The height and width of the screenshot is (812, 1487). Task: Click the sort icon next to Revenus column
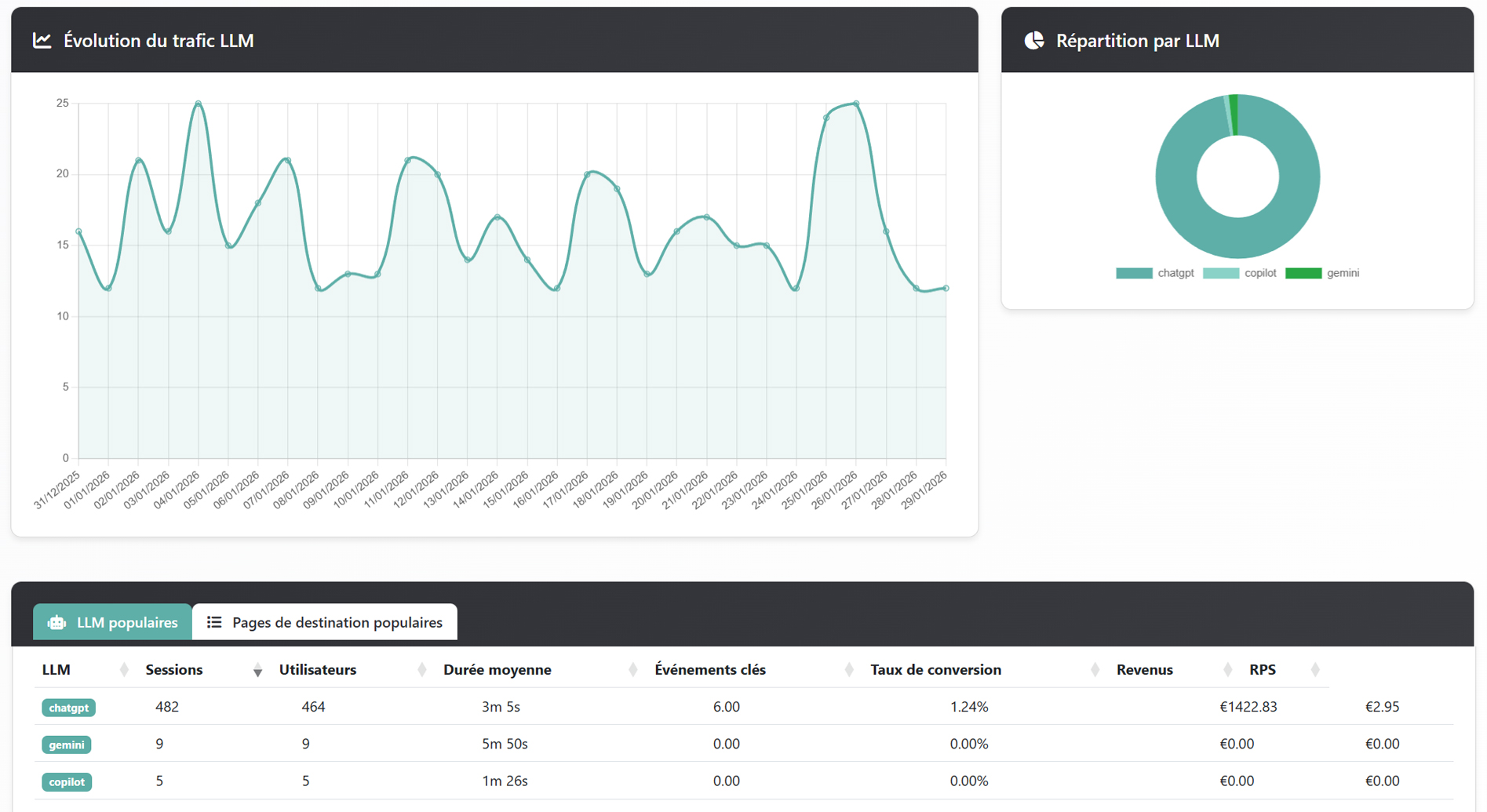(x=1227, y=670)
